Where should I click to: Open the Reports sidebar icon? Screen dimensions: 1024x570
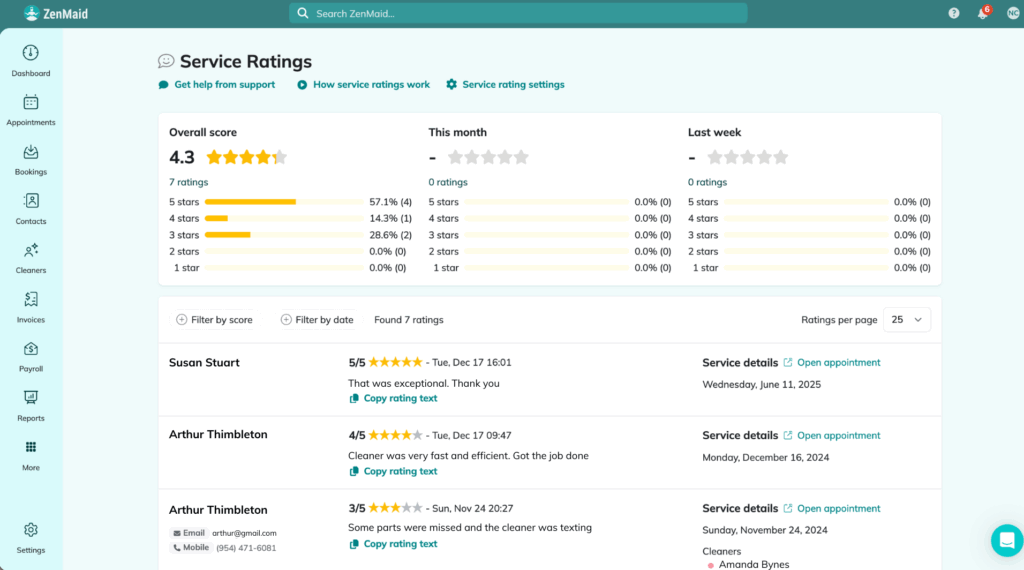[31, 398]
